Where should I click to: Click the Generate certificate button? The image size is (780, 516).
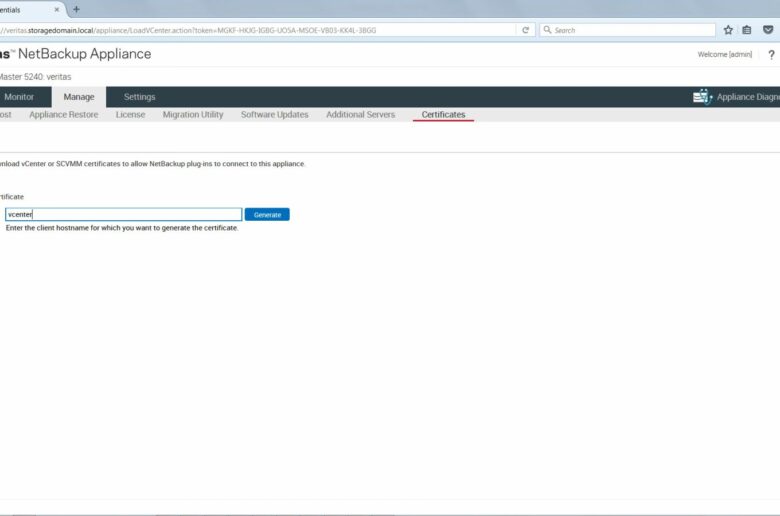pos(267,214)
